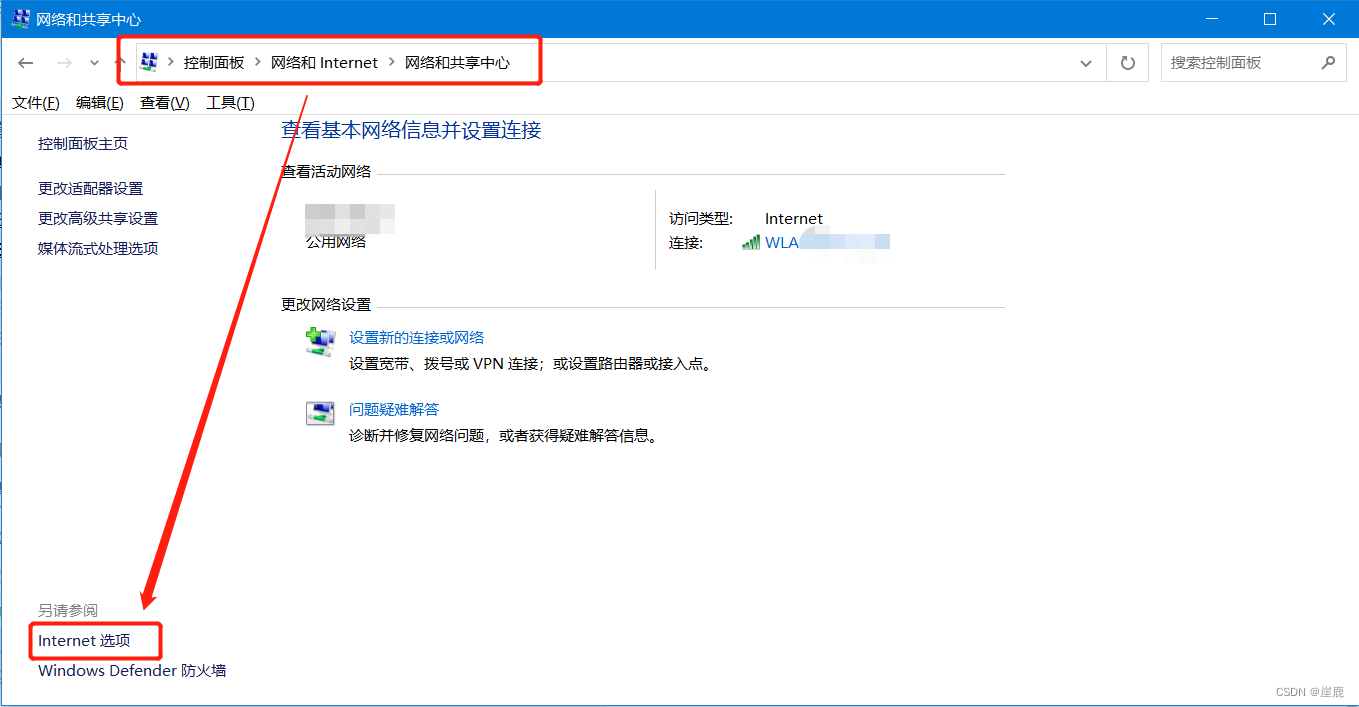Open 更改高级共享设置
Image resolution: width=1359 pixels, height=707 pixels.
98,218
